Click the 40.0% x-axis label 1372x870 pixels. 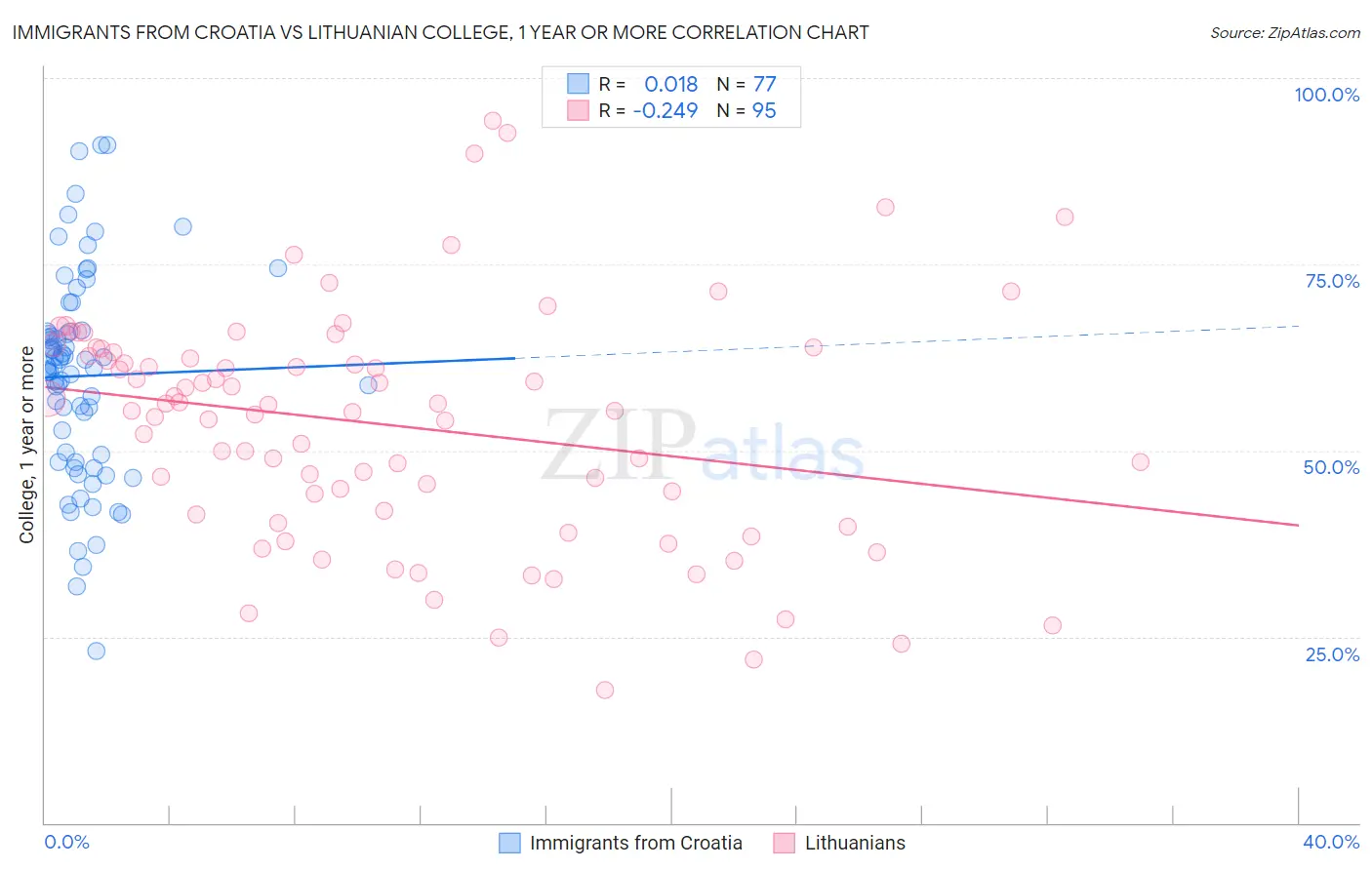1331,842
